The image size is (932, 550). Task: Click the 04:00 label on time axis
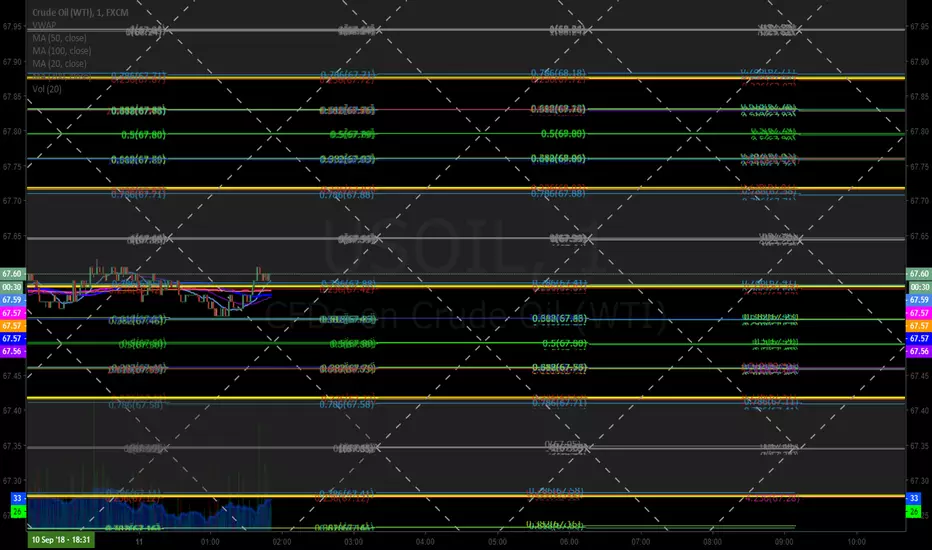pos(425,542)
